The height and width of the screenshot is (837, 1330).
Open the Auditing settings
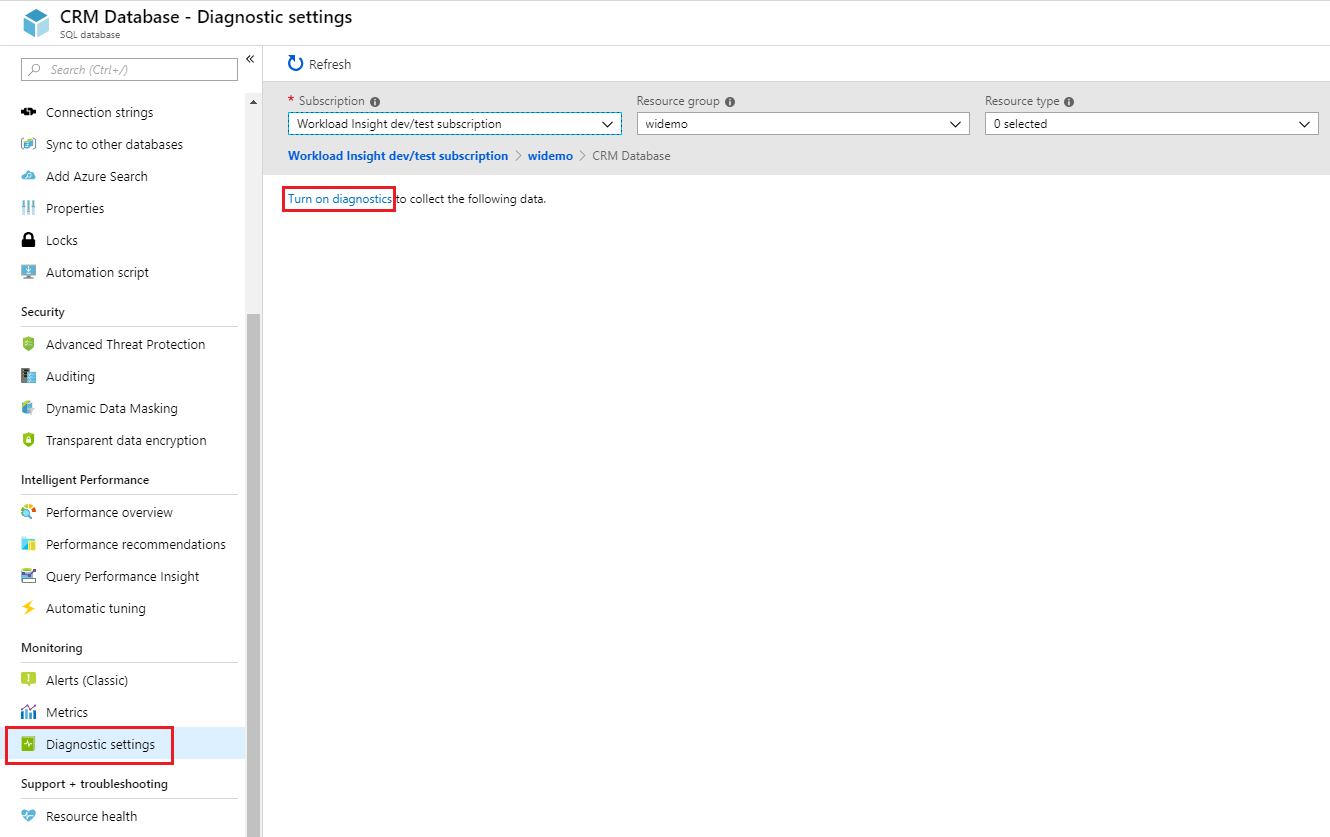pyautogui.click(x=68, y=375)
